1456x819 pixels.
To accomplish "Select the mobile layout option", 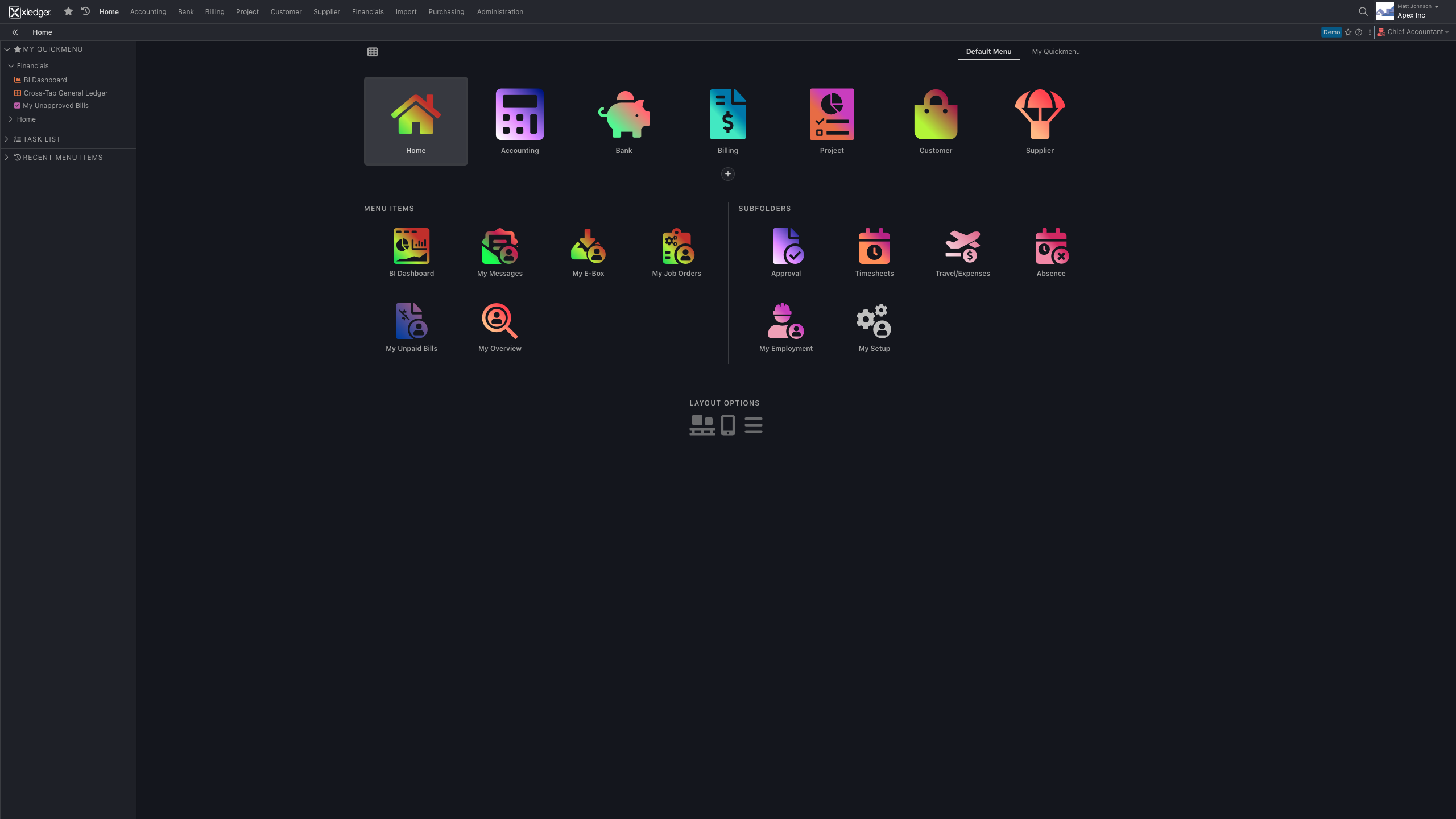I will coord(728,425).
